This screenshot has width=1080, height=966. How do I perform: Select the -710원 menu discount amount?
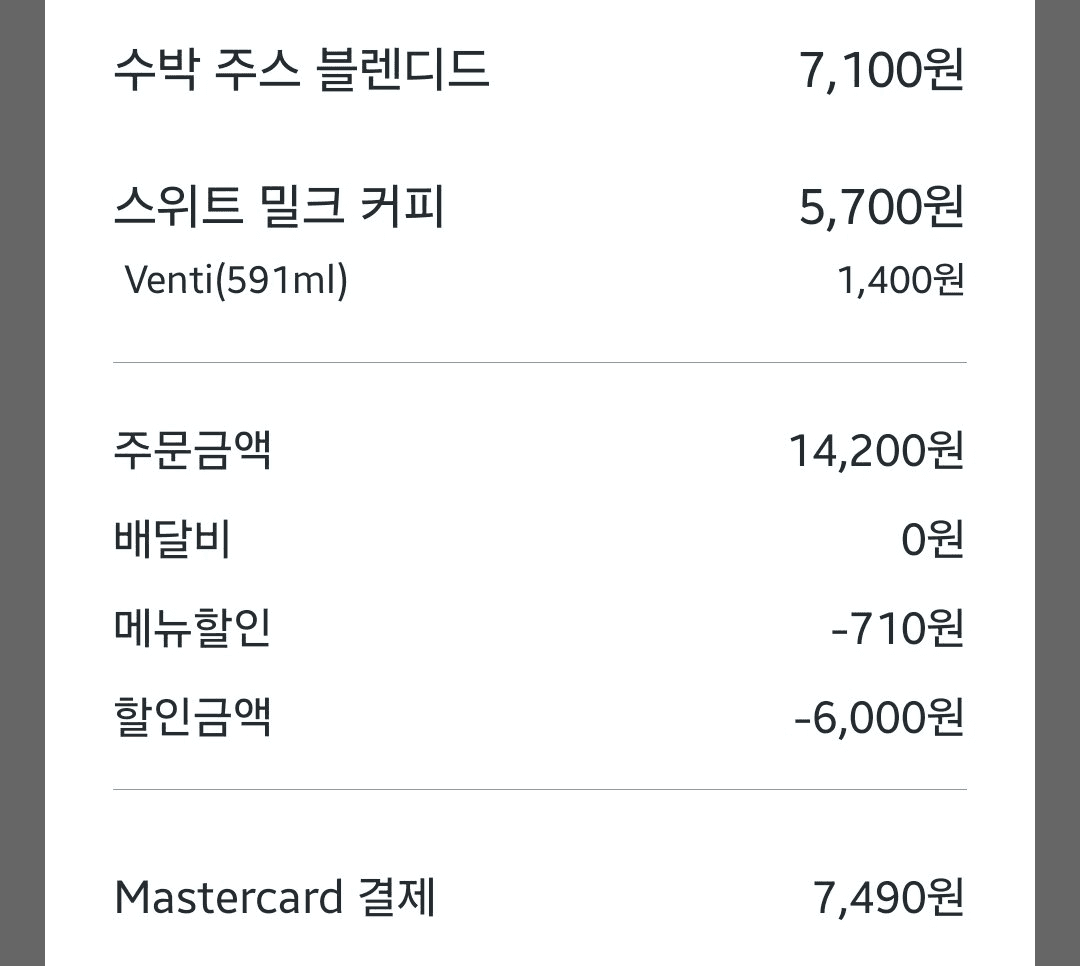[897, 628]
